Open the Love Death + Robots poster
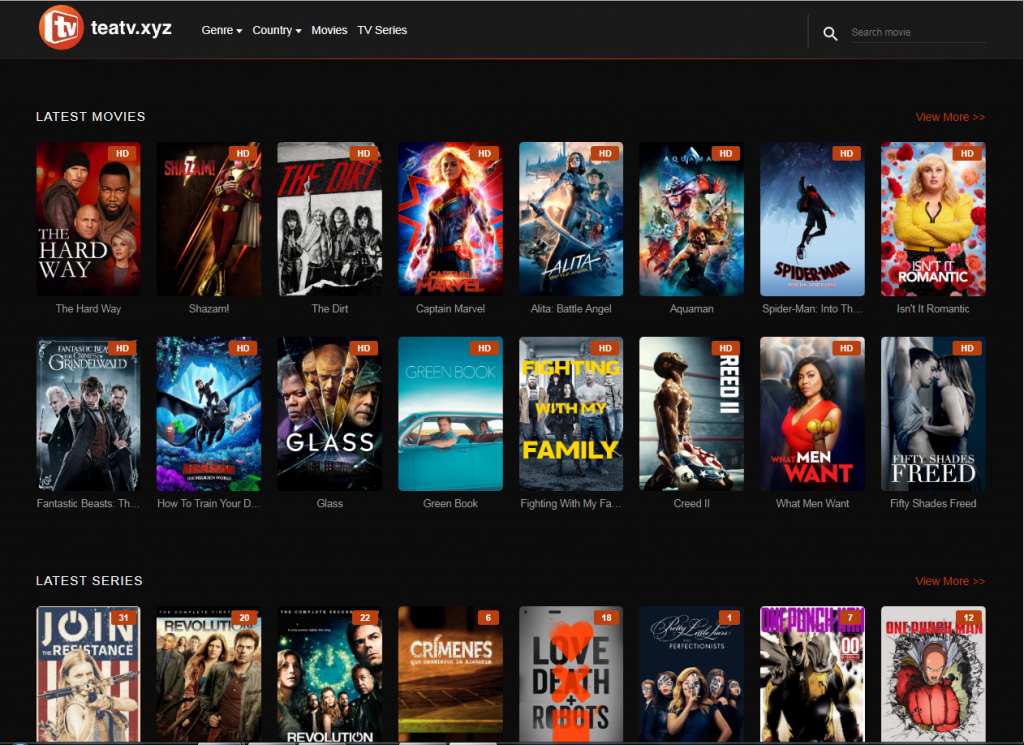Screen dimensions: 1024x745 pos(571,674)
